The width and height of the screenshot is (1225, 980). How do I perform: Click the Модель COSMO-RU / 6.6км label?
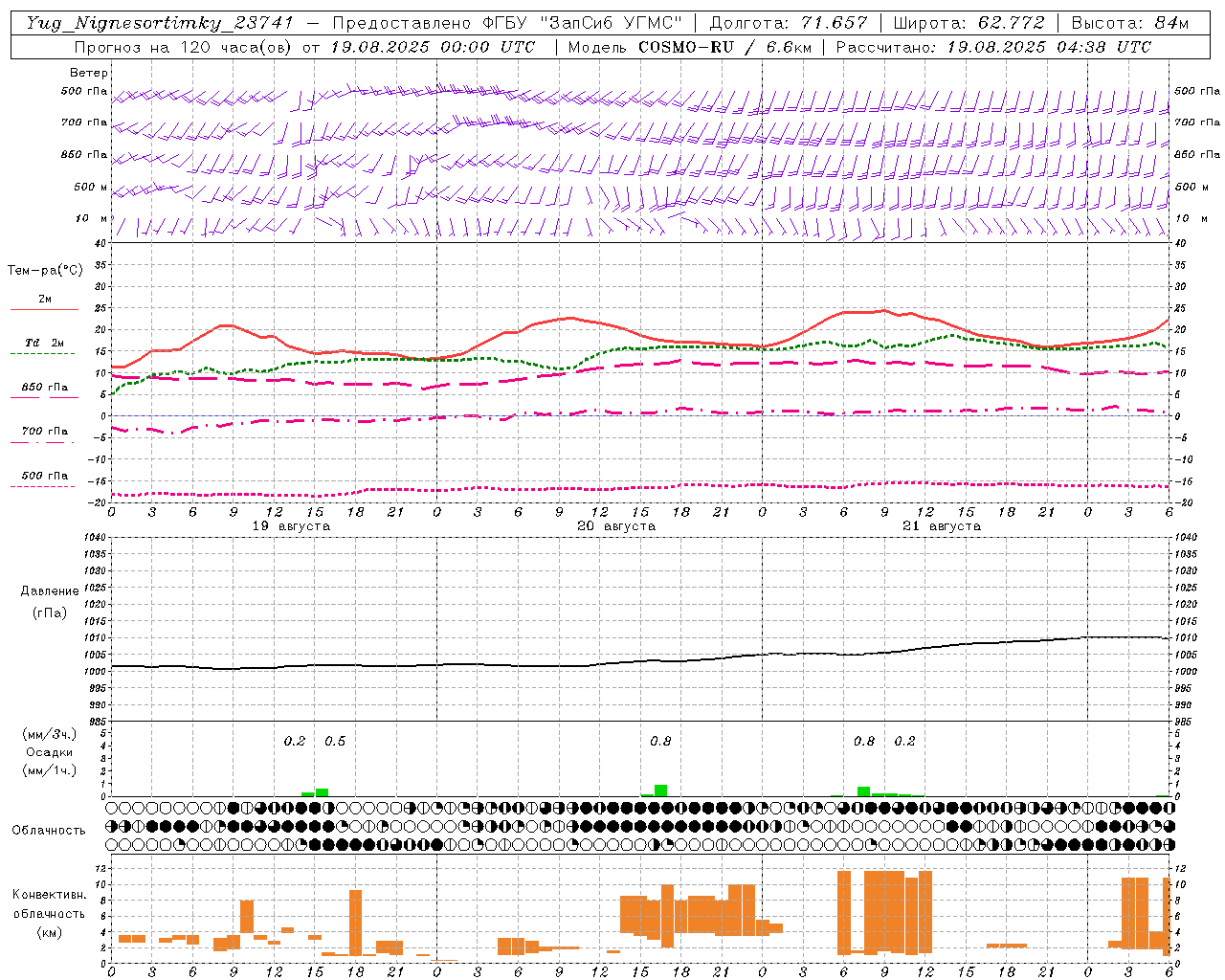click(x=690, y=47)
